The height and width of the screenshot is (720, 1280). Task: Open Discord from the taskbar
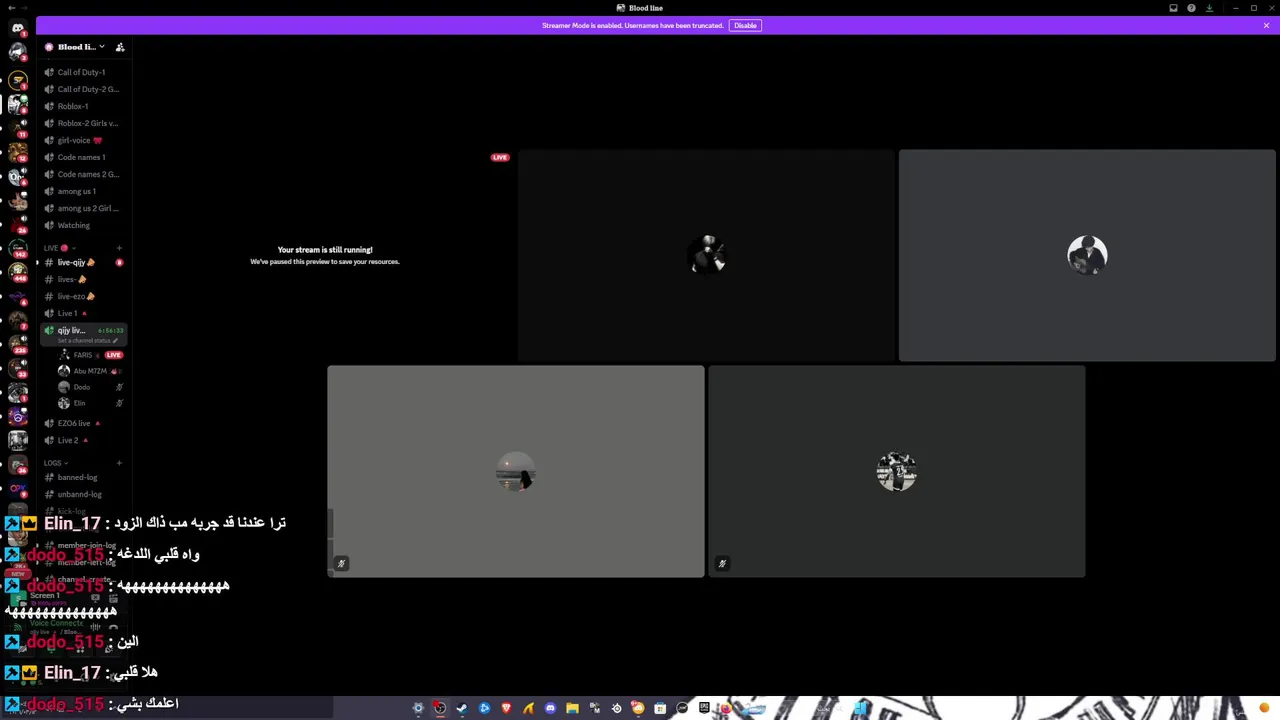point(550,708)
